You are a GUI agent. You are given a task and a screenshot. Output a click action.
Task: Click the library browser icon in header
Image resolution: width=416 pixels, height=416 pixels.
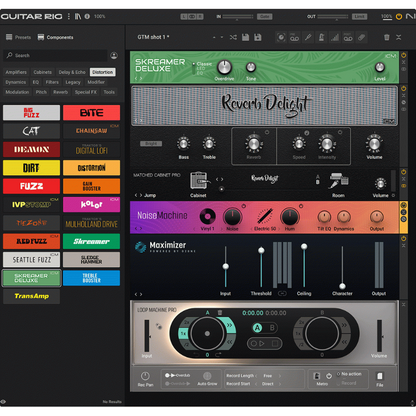78,16
